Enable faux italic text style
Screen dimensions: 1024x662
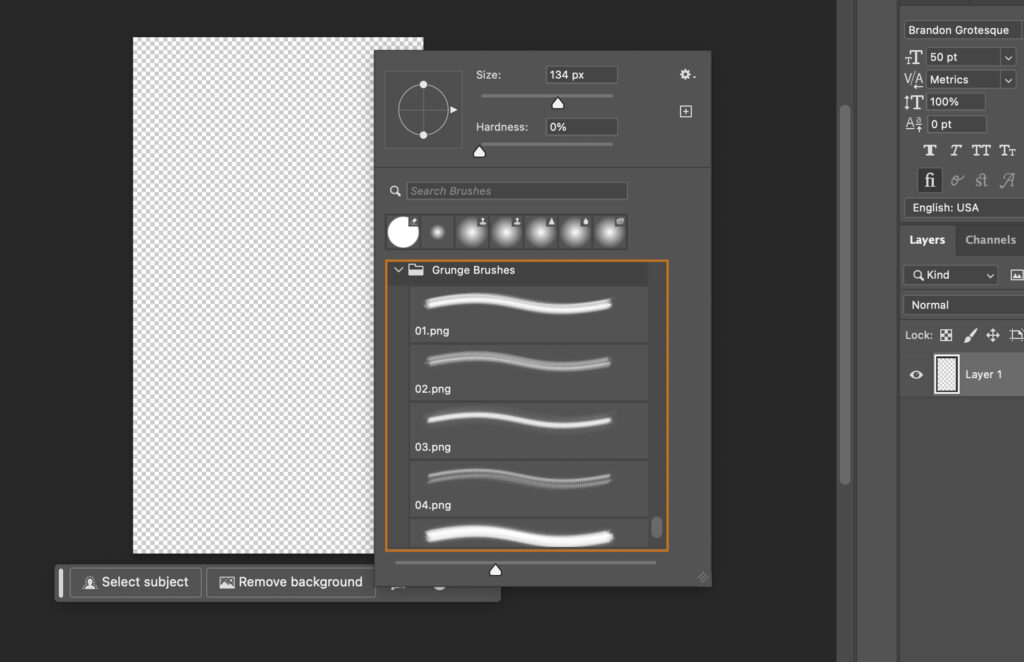955,150
